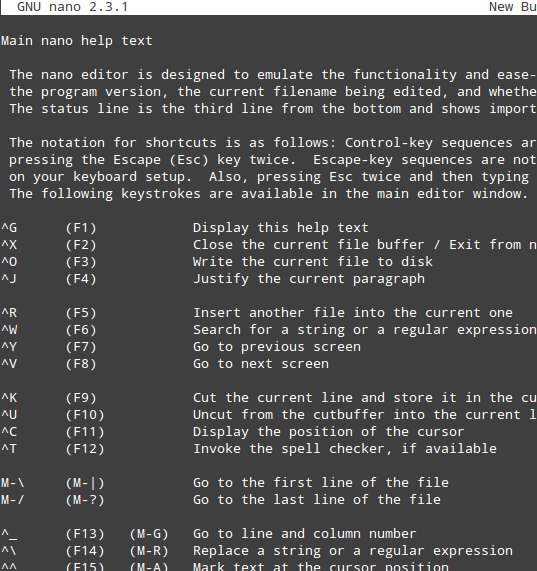Click 'Go to previous screen' text
The image size is (537, 571).
click(277, 347)
